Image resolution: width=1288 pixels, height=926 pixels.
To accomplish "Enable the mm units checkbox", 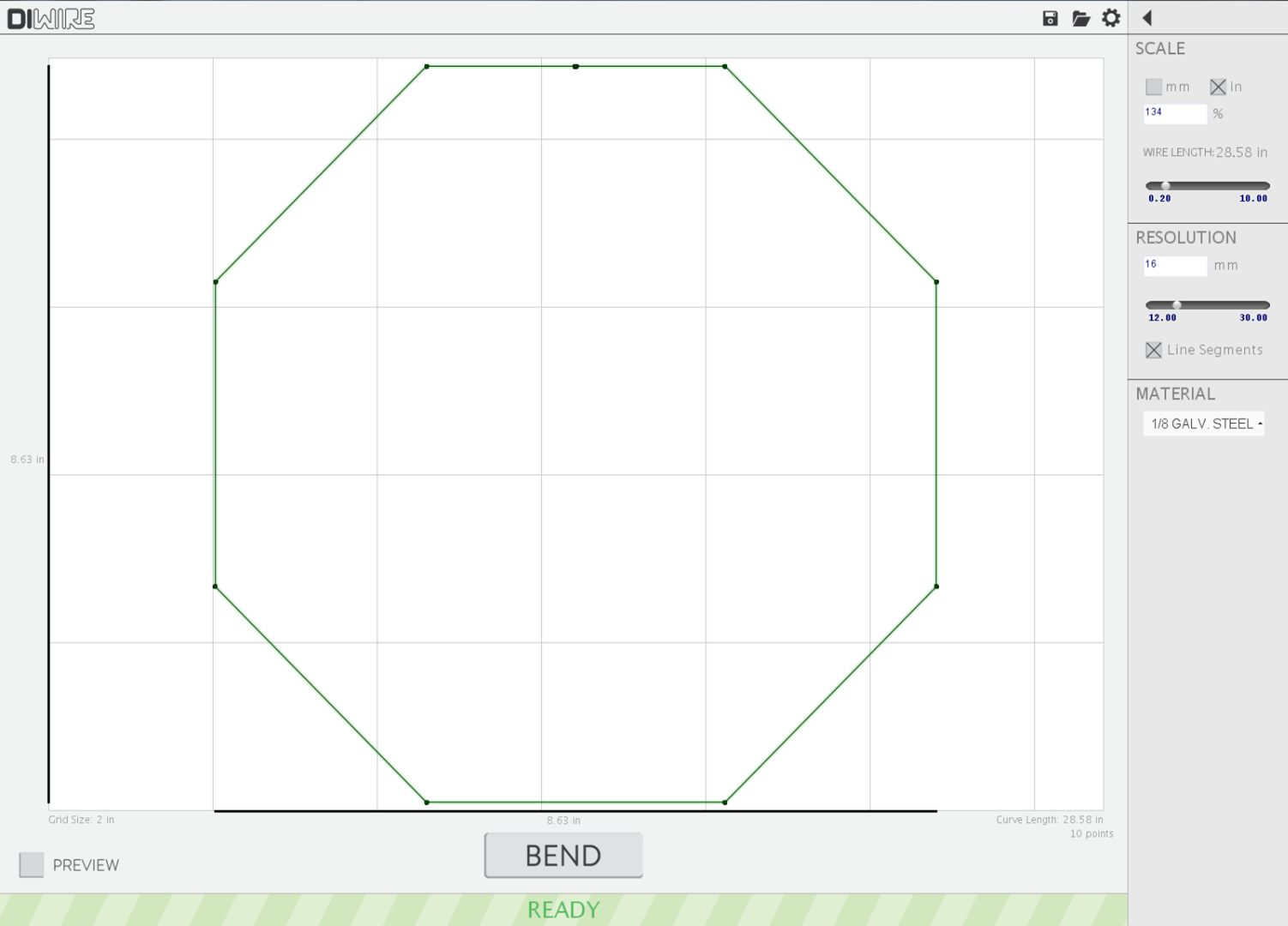I will click(1153, 87).
